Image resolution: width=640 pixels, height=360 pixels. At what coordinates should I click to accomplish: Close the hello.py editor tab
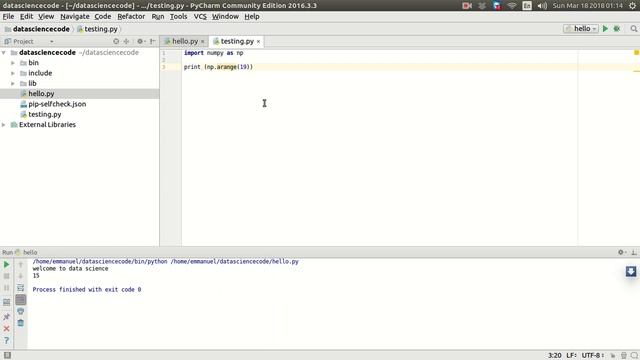tap(202, 42)
